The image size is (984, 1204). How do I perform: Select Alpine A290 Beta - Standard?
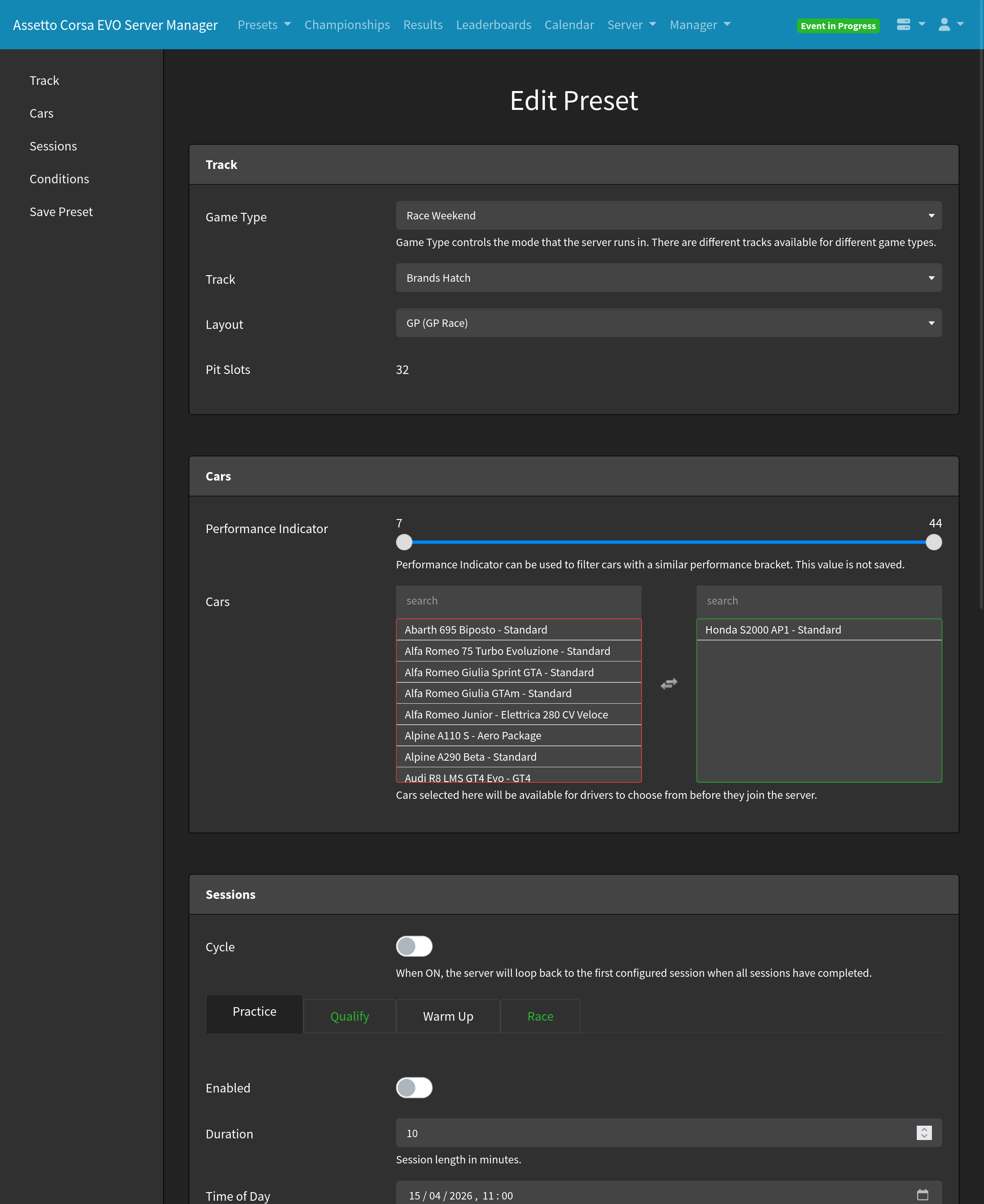[x=519, y=757]
